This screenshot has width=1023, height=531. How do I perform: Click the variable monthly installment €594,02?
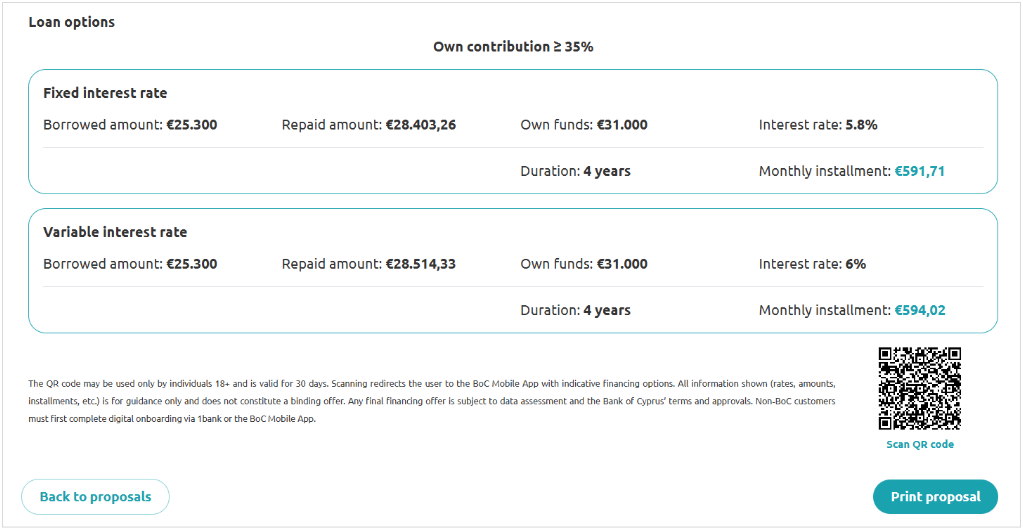click(919, 310)
